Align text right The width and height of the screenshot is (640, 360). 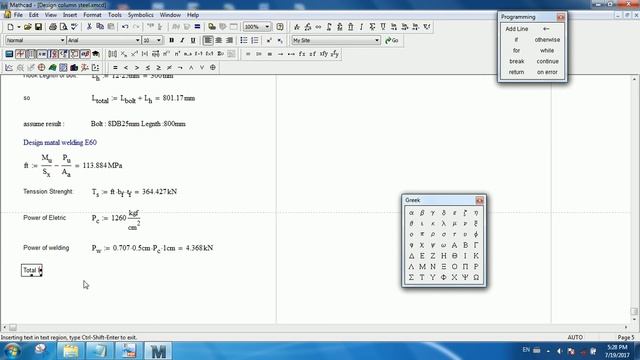tap(229, 40)
